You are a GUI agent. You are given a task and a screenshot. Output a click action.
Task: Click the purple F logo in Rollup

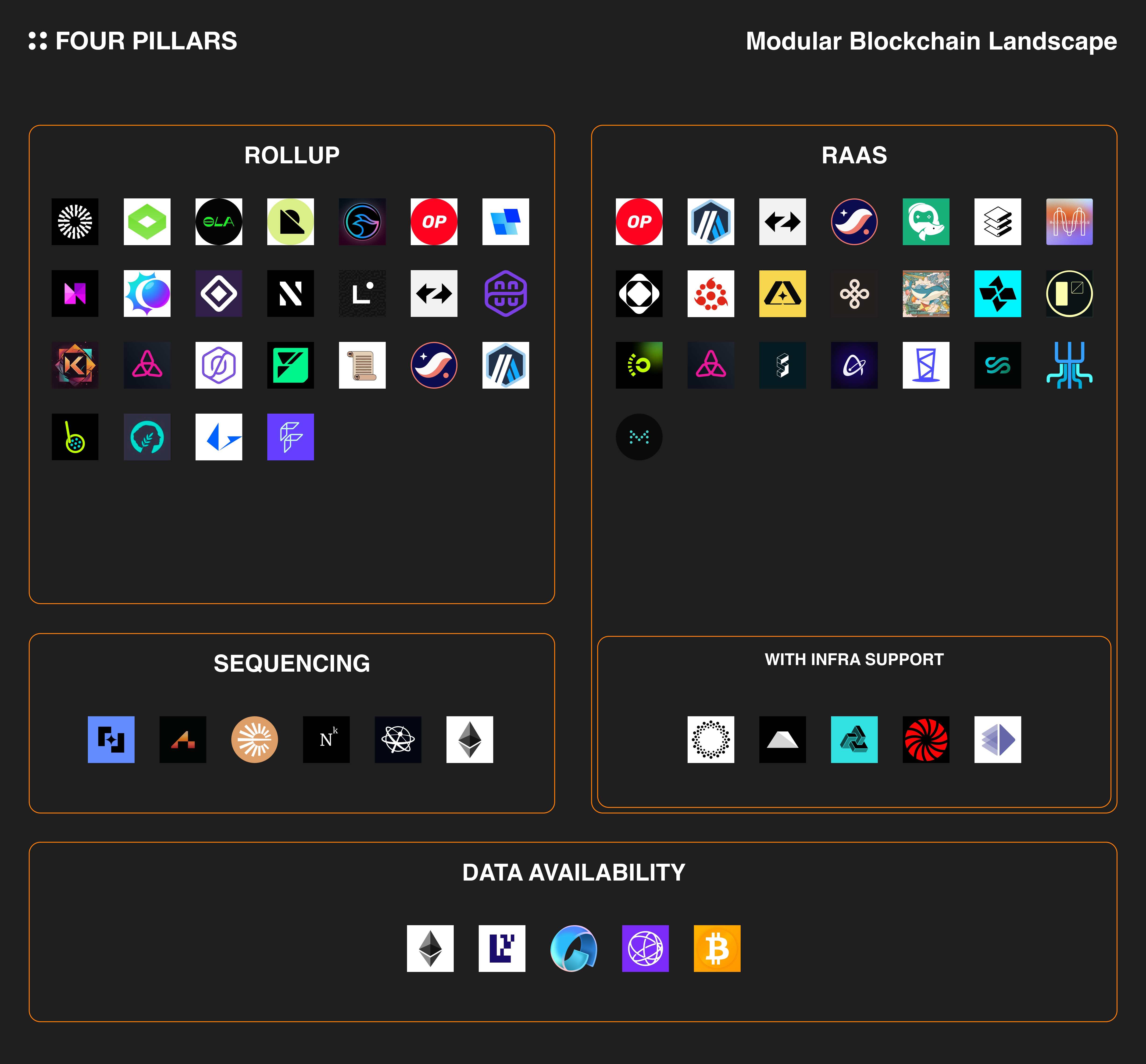coord(290,437)
